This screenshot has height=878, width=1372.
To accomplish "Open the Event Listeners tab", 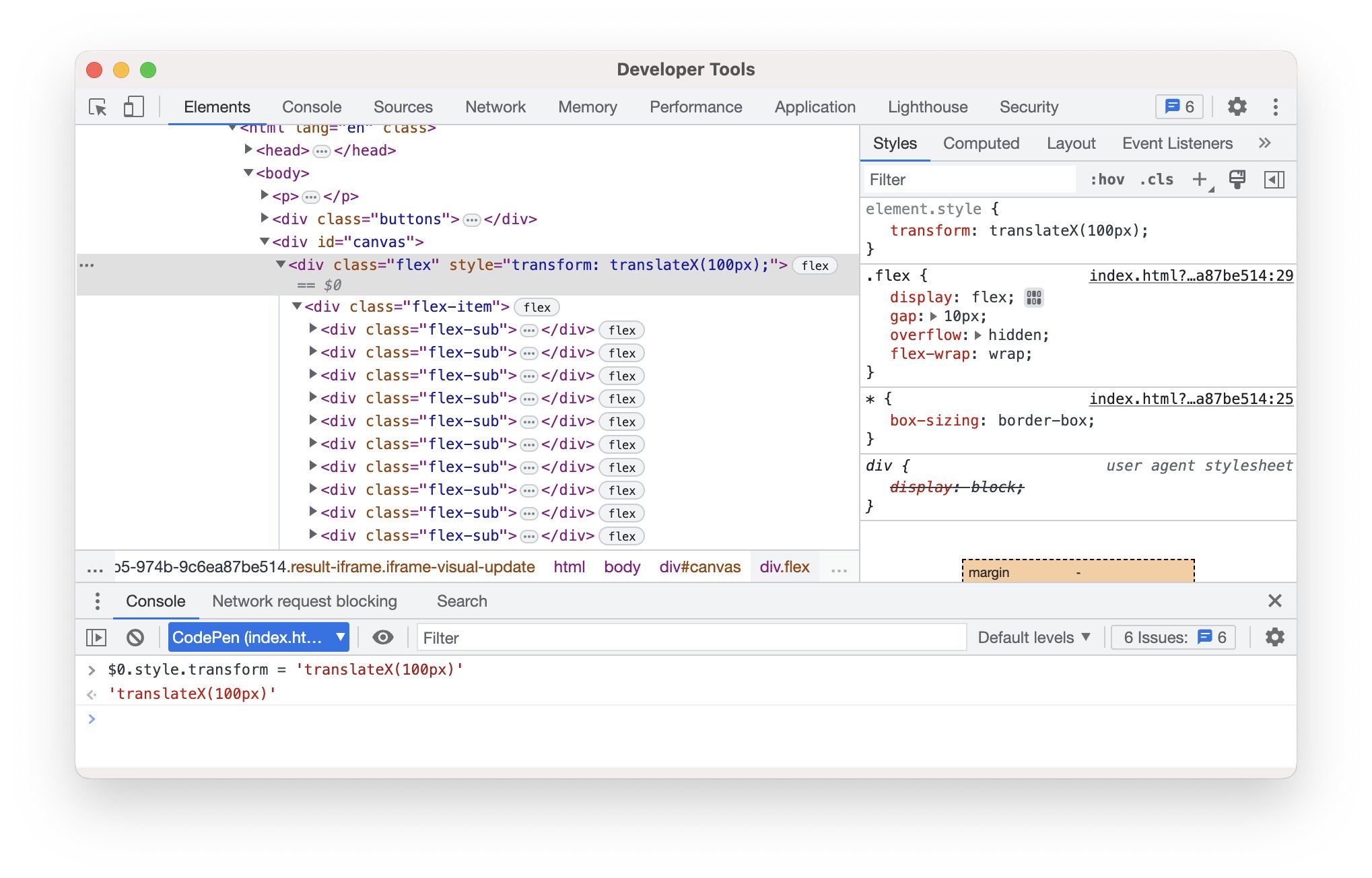I will 1177,143.
